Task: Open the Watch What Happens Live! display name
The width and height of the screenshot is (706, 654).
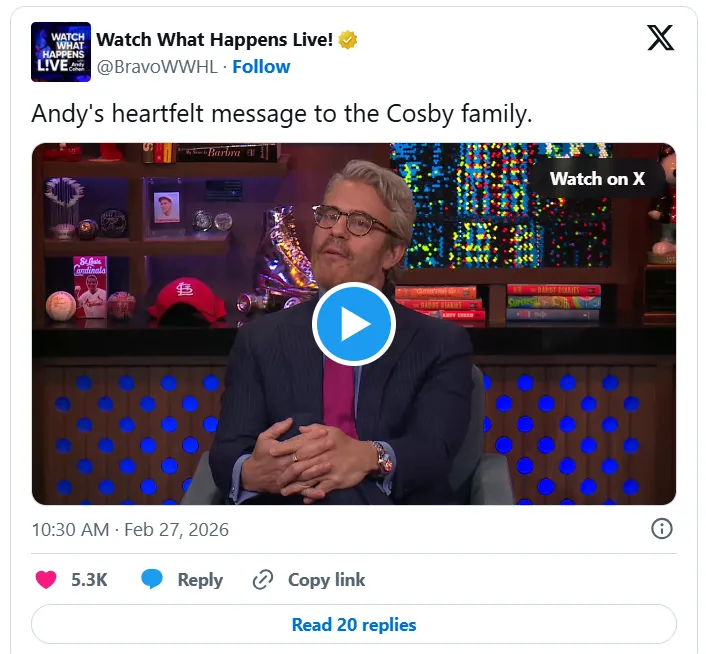Action: pyautogui.click(x=215, y=40)
